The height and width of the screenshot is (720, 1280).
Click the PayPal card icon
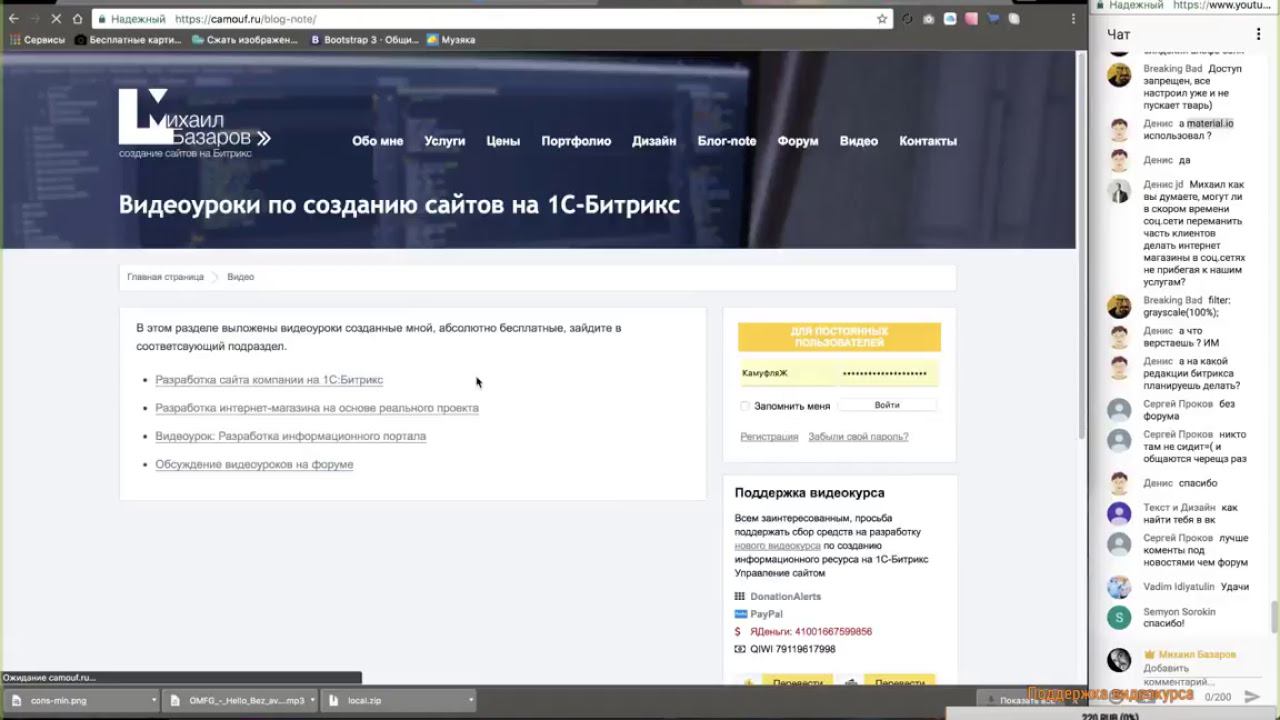(x=740, y=614)
